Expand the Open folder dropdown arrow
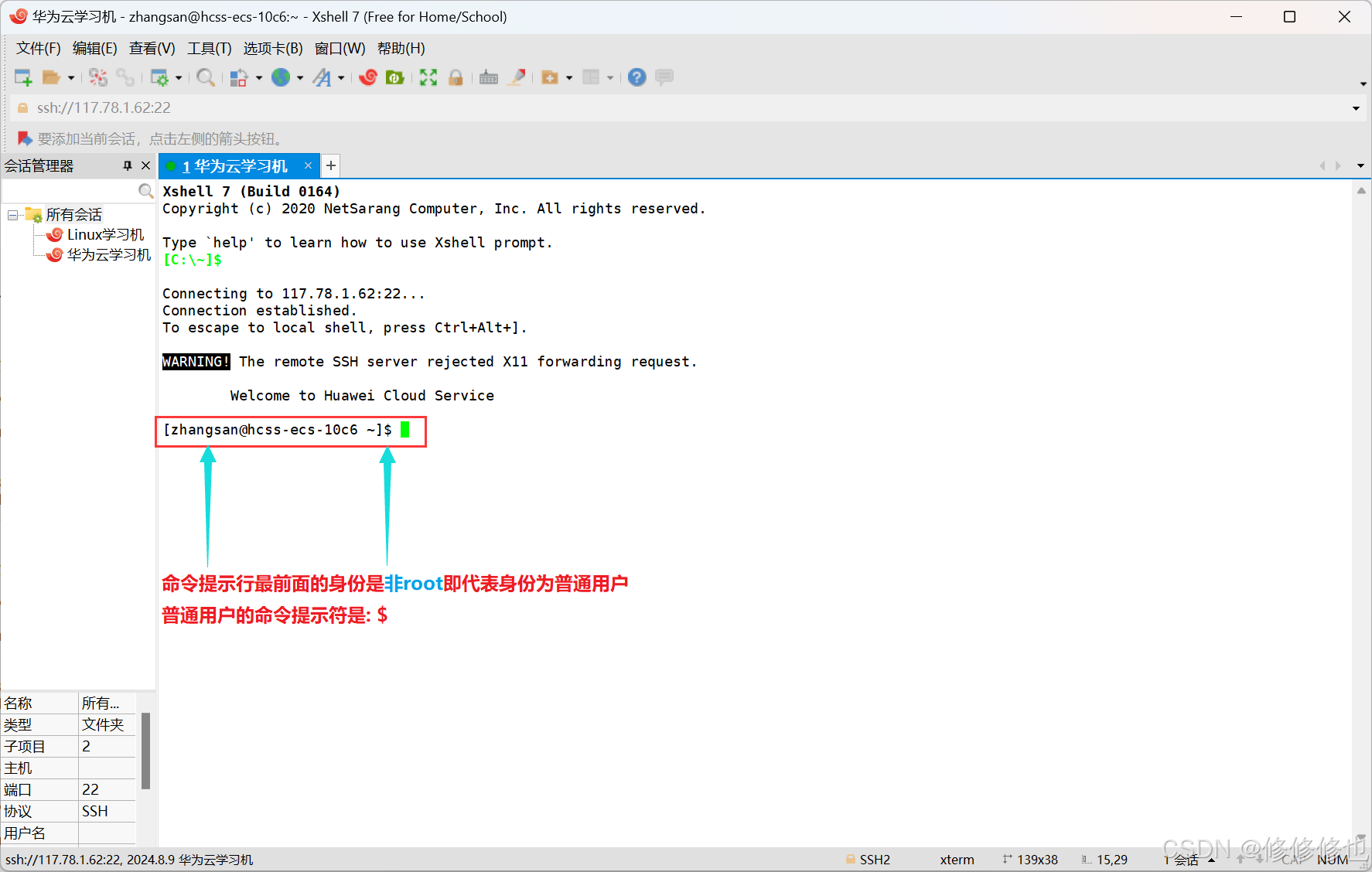Image resolution: width=1372 pixels, height=872 pixels. [x=71, y=78]
